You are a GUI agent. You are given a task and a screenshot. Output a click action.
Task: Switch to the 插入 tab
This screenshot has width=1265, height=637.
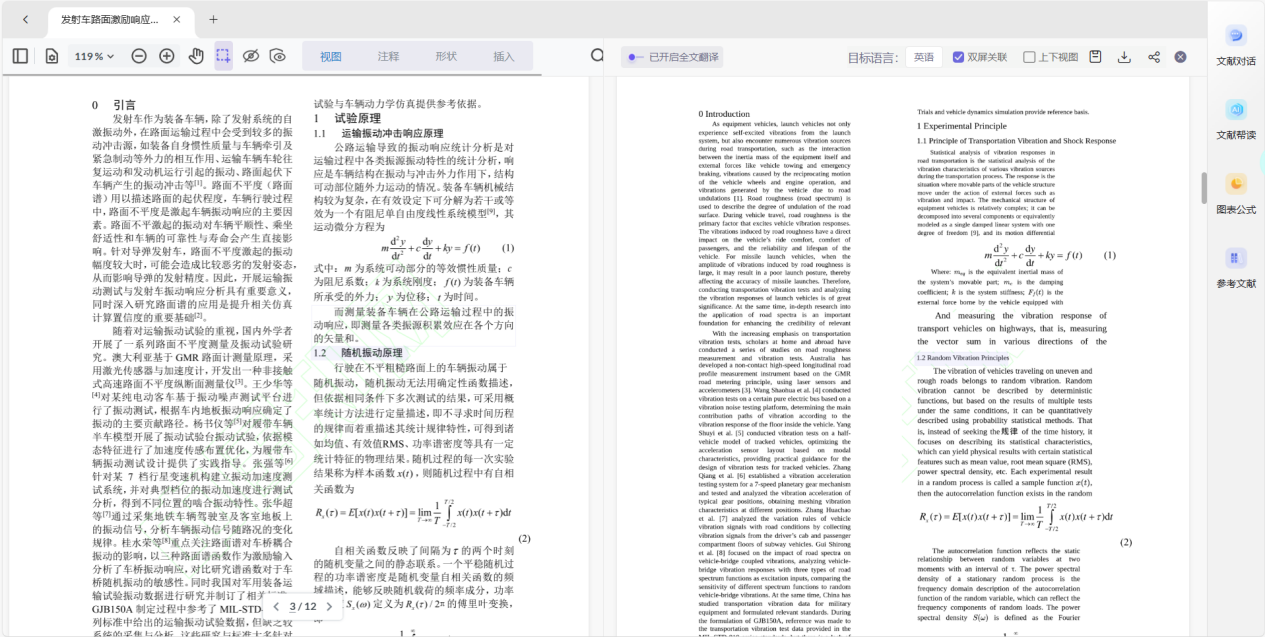(504, 56)
